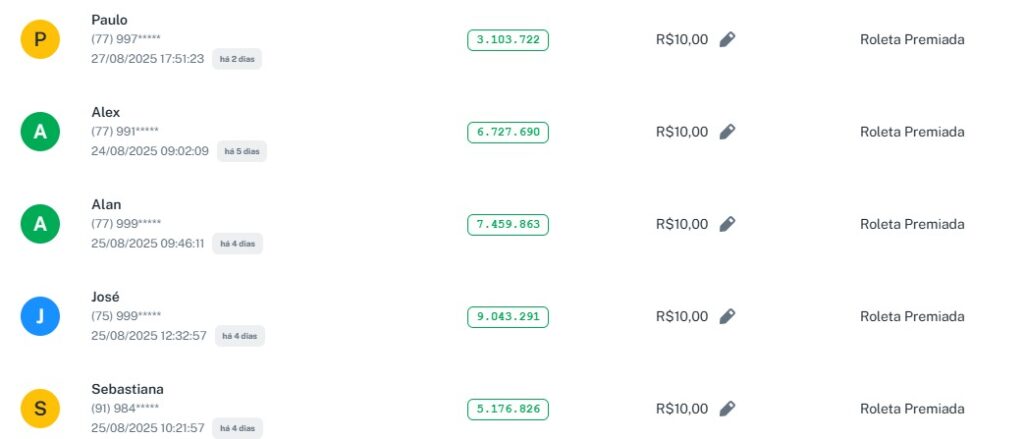Screen dimensions: 1024x439
Task: Click Sebastiana's yellow S avatar
Action: click(x=40, y=408)
